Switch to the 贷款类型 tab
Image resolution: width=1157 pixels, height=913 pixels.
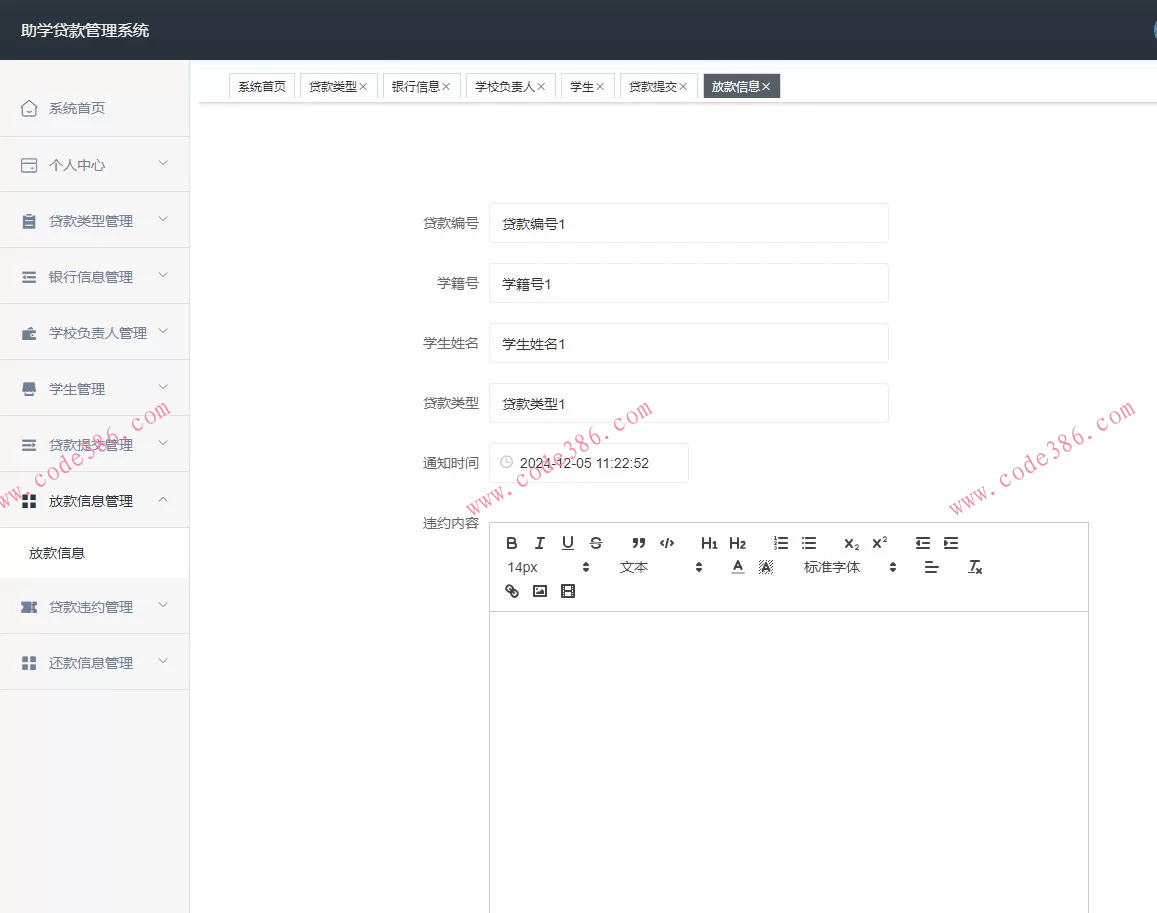tap(332, 87)
